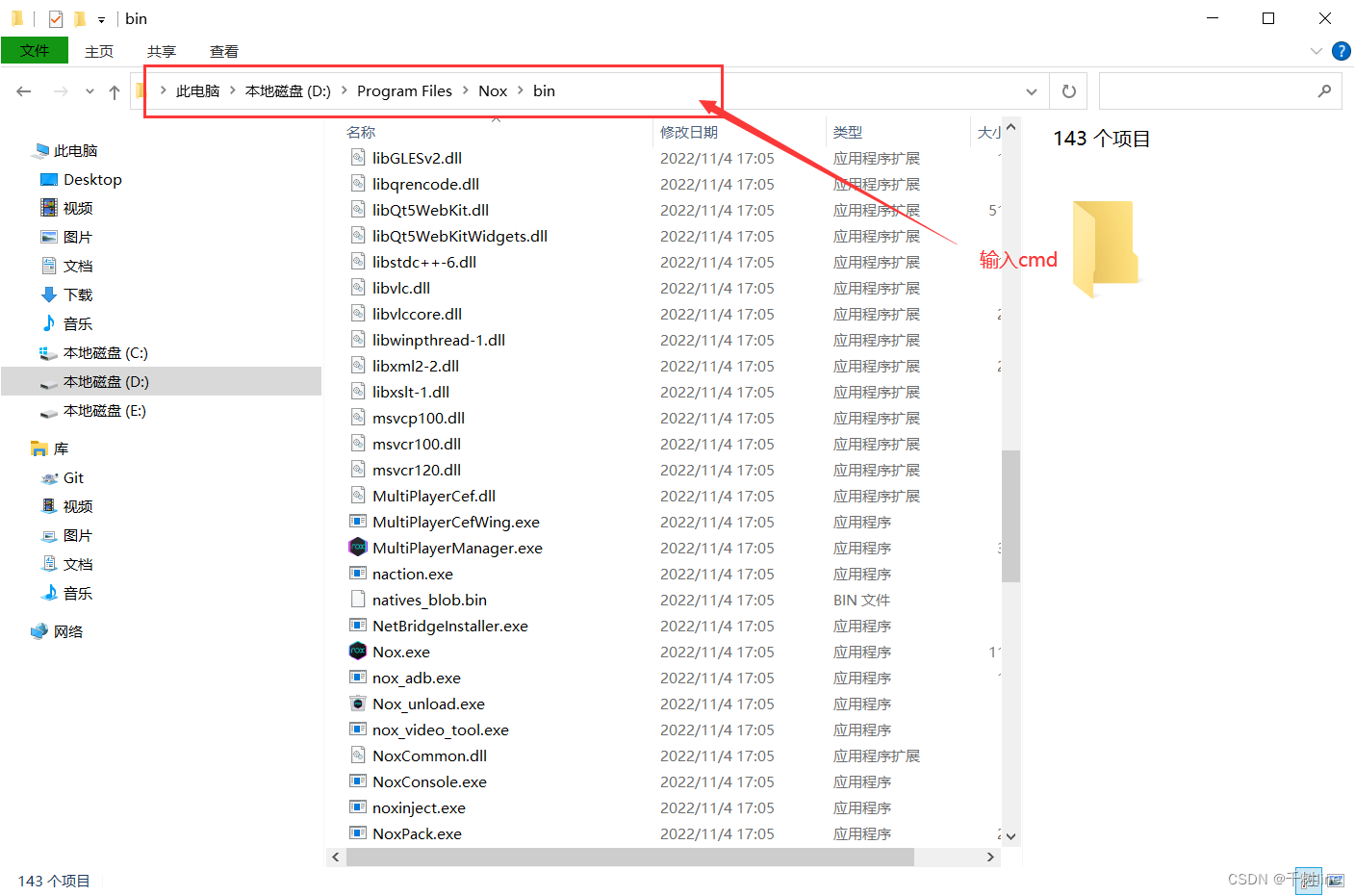Sort by the 名称 column header
Screen dimensions: 1355x896
click(361, 132)
